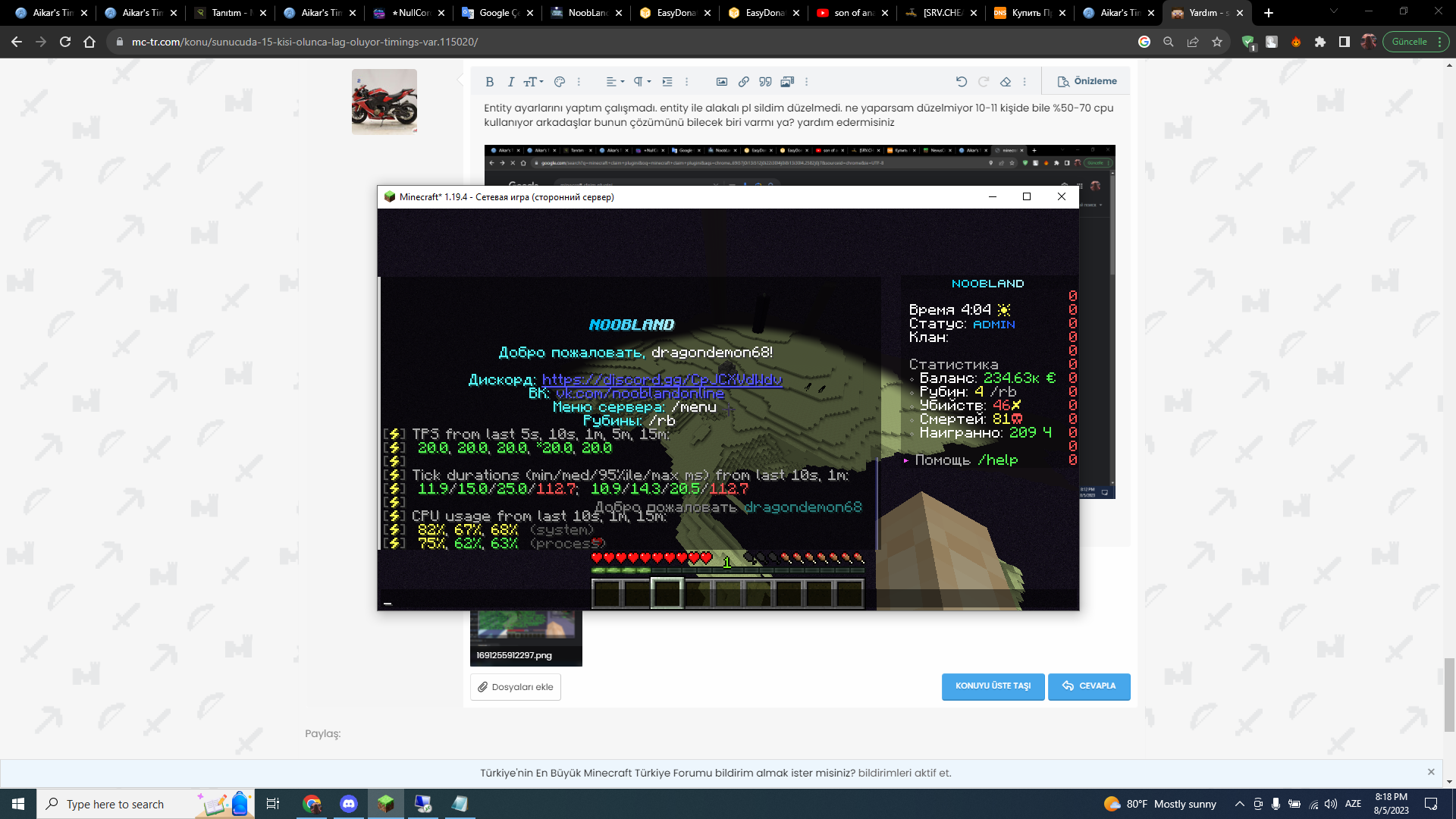Open the Windows notification center

click(1431, 804)
